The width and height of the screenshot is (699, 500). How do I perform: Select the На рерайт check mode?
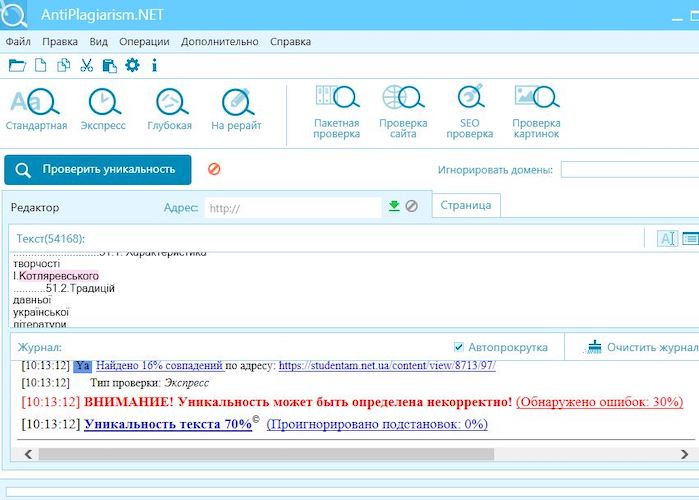tap(236, 109)
